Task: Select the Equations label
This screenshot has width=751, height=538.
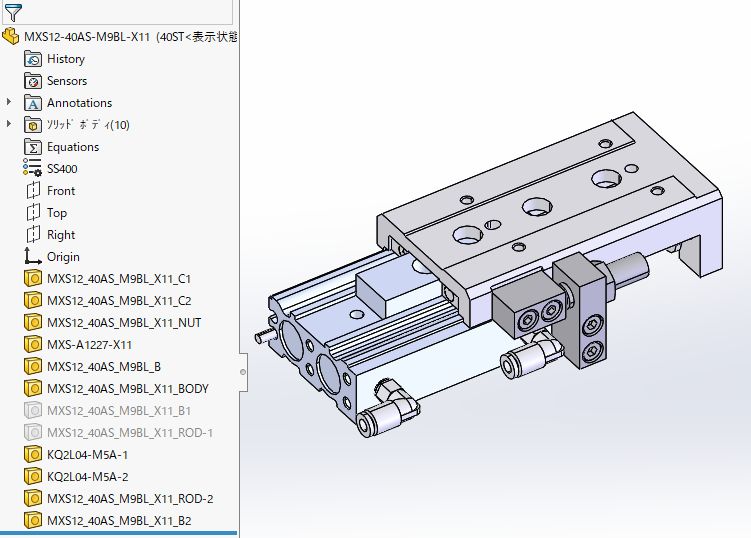Action: coord(73,147)
